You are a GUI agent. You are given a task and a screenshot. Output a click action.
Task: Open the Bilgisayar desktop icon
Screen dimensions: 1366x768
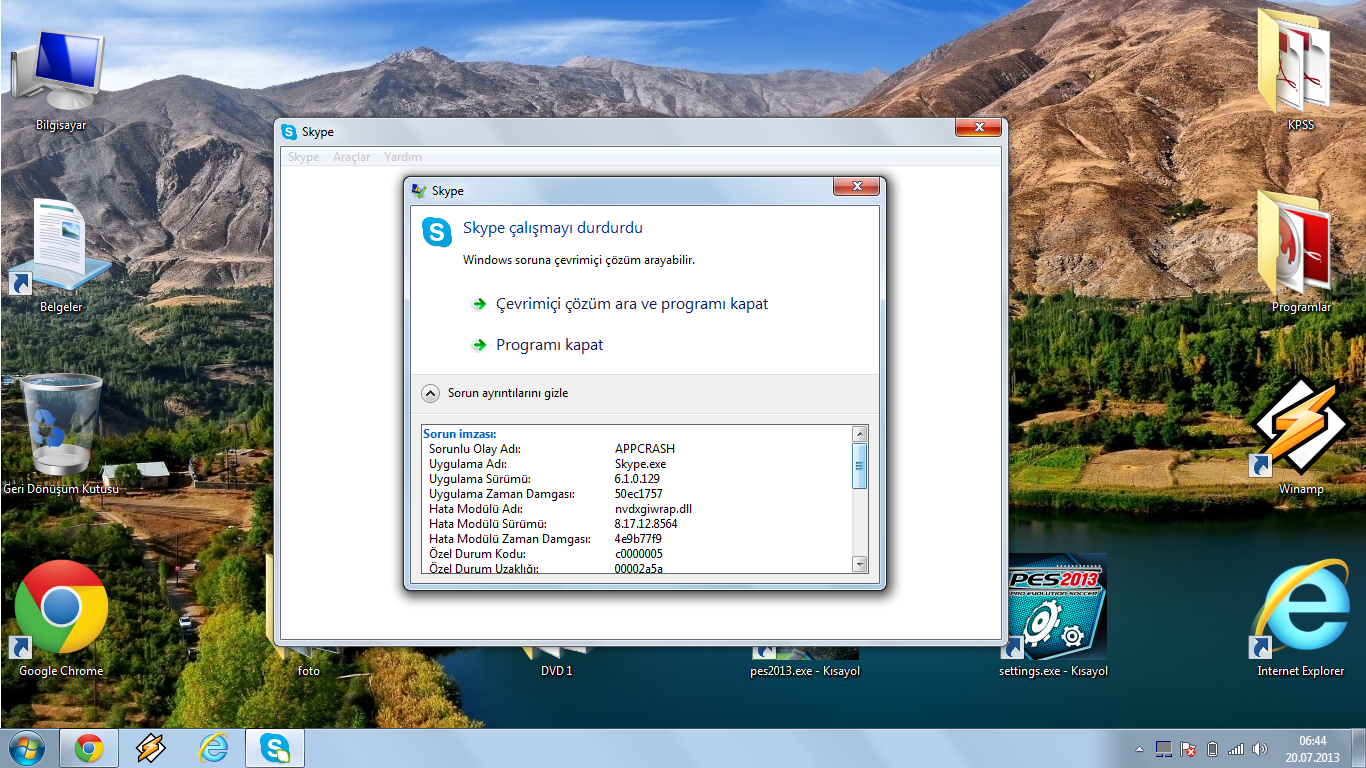tap(60, 80)
